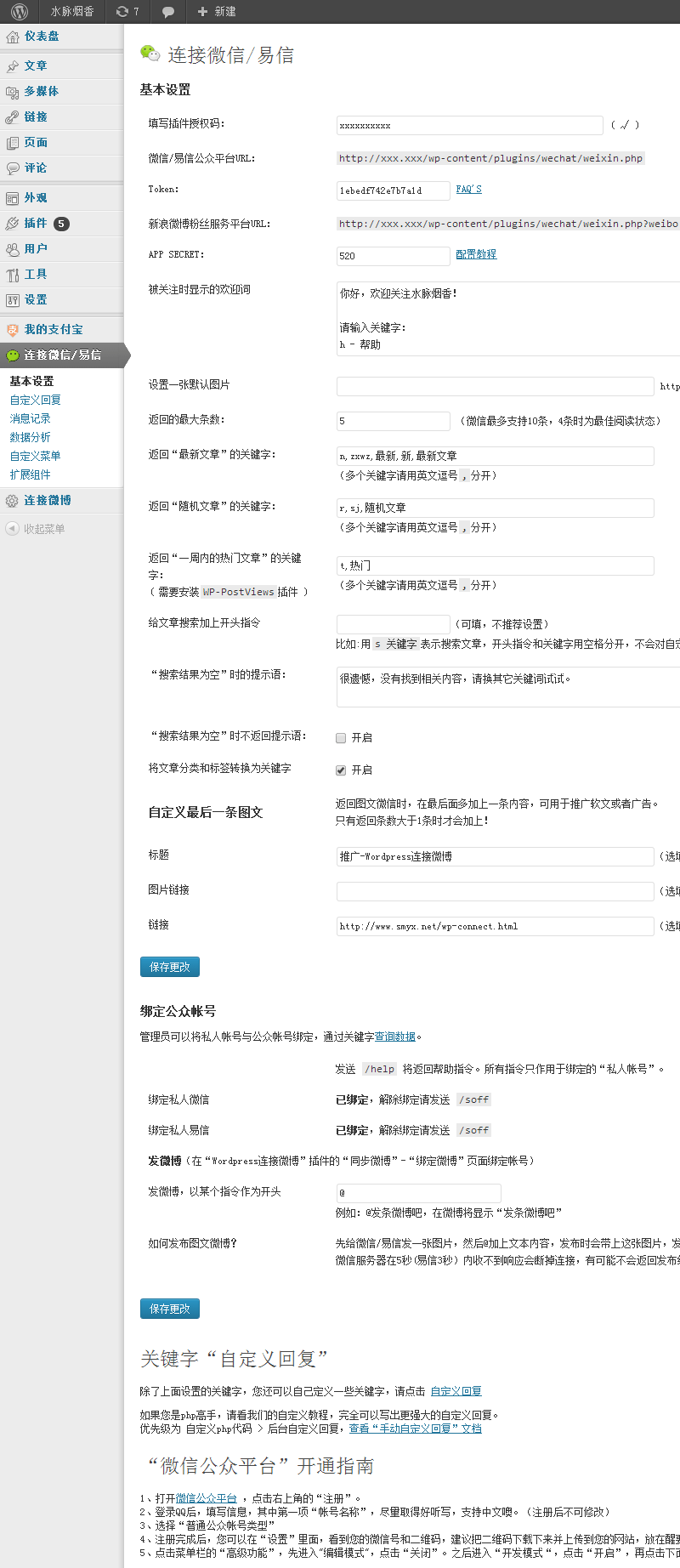Screen dimensions: 680x1568
Task: Click the plugins update count badge 5
Action: pyautogui.click(x=61, y=224)
